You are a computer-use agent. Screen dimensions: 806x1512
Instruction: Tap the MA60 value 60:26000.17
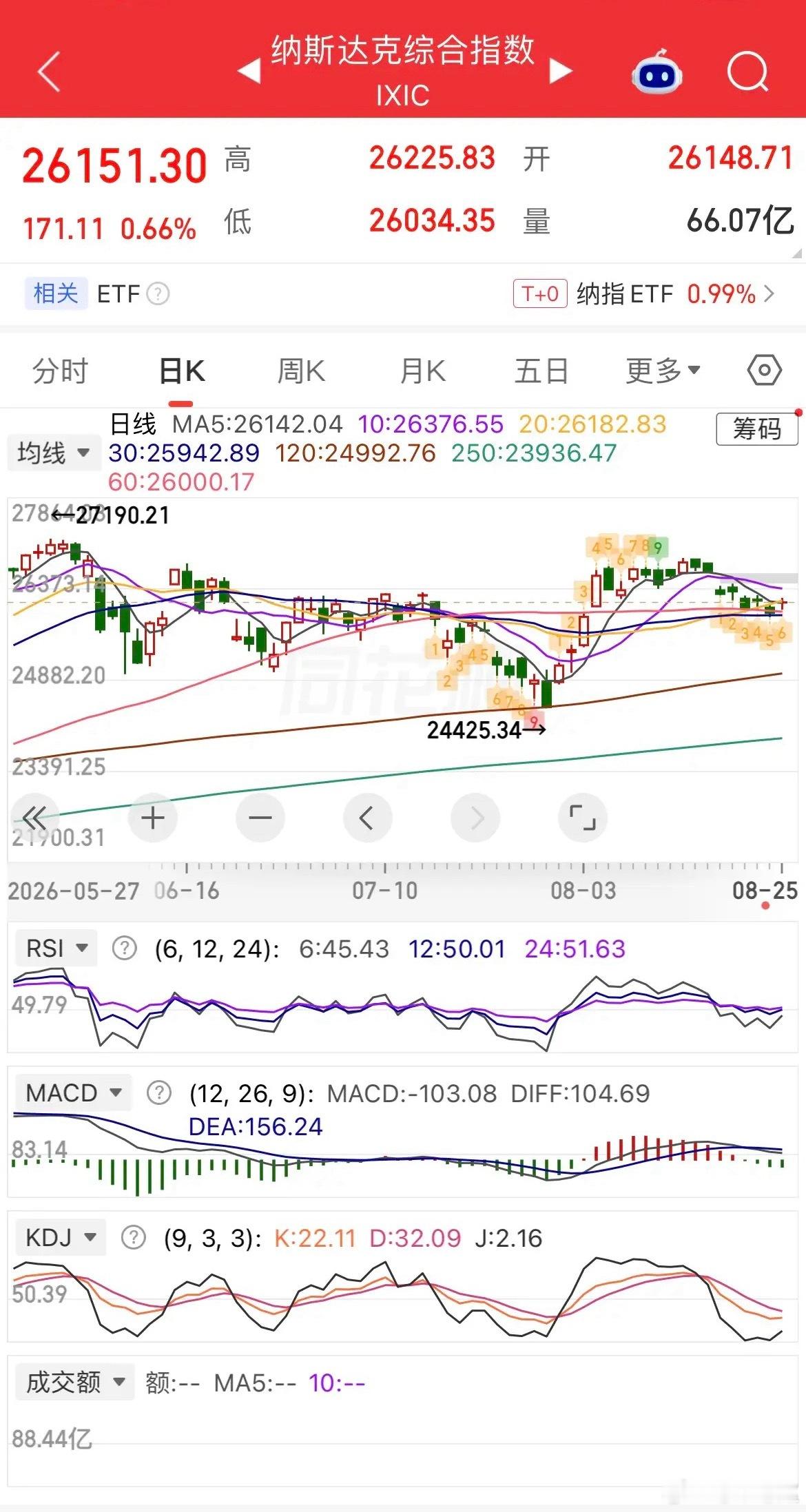tap(181, 481)
